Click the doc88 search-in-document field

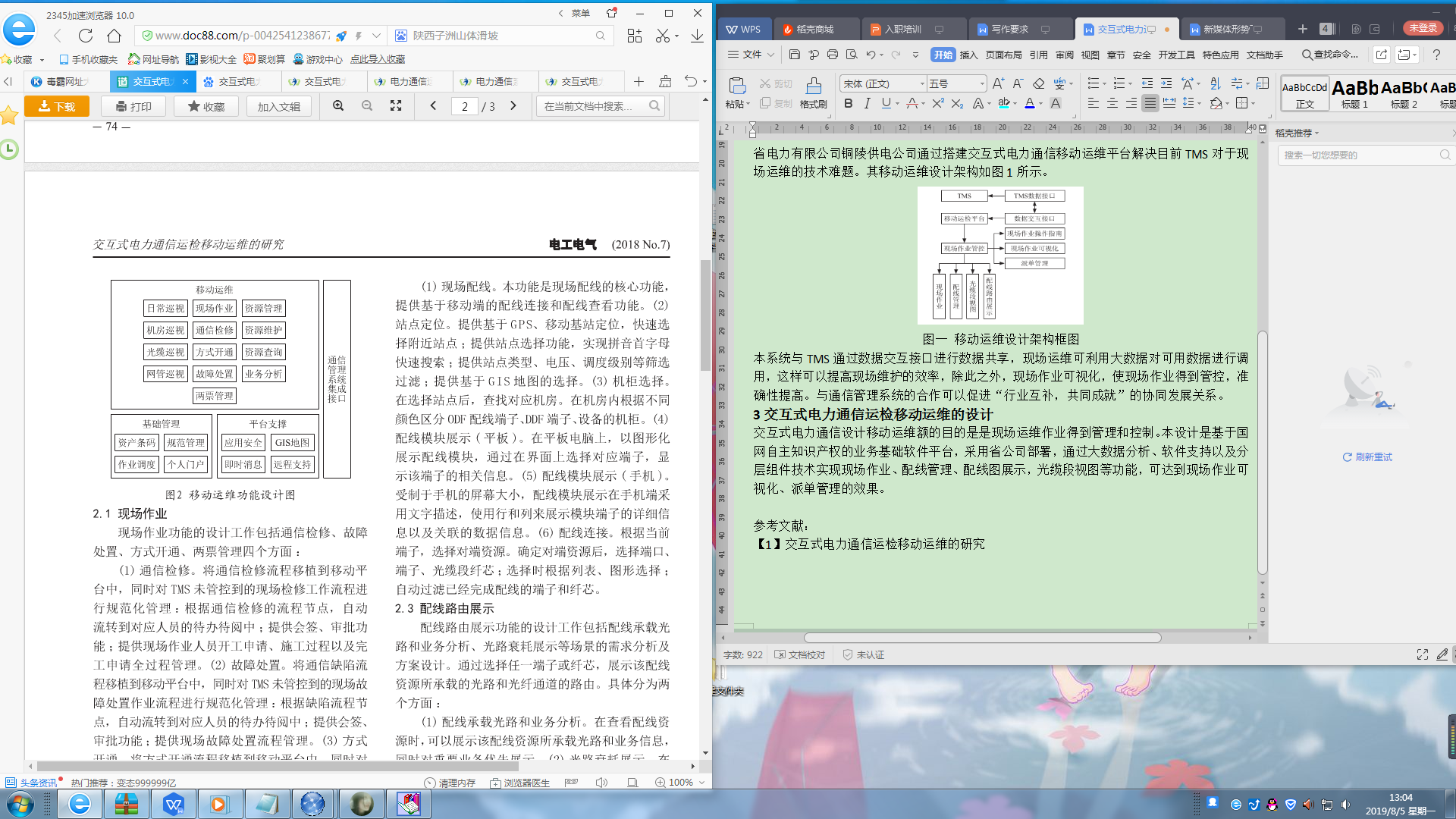601,106
